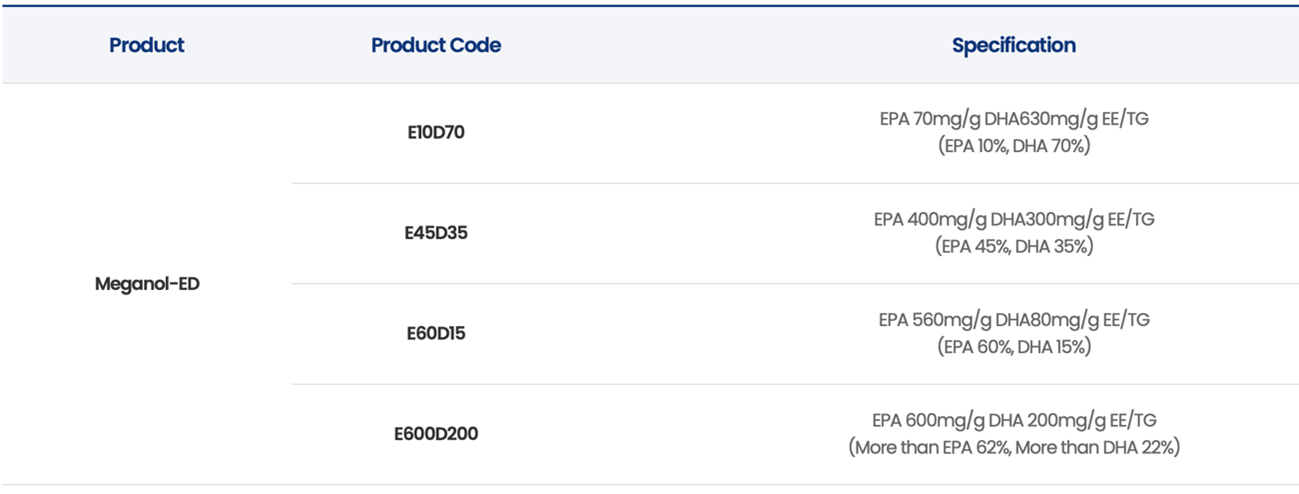Screen dimensions: 1299x494
Task: Click the (EPA 60%, DHA 15%) text
Action: [1013, 347]
